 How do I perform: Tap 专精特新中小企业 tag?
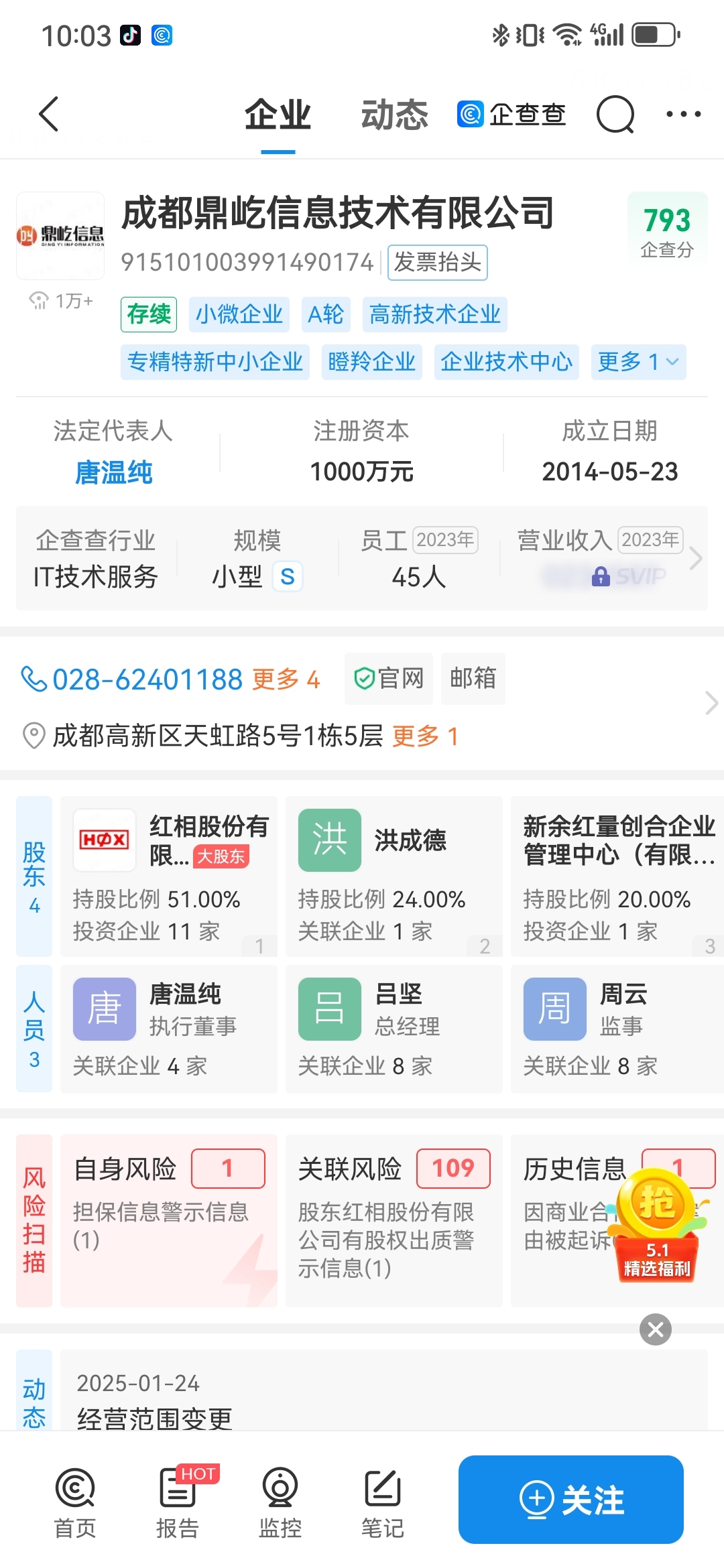215,362
